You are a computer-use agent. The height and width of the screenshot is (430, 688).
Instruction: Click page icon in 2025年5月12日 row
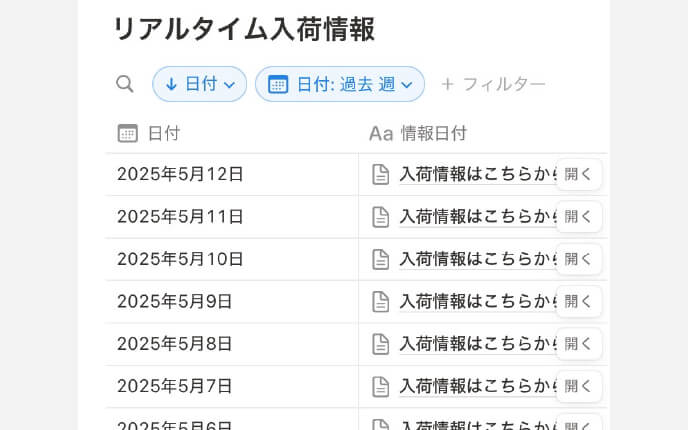380,174
